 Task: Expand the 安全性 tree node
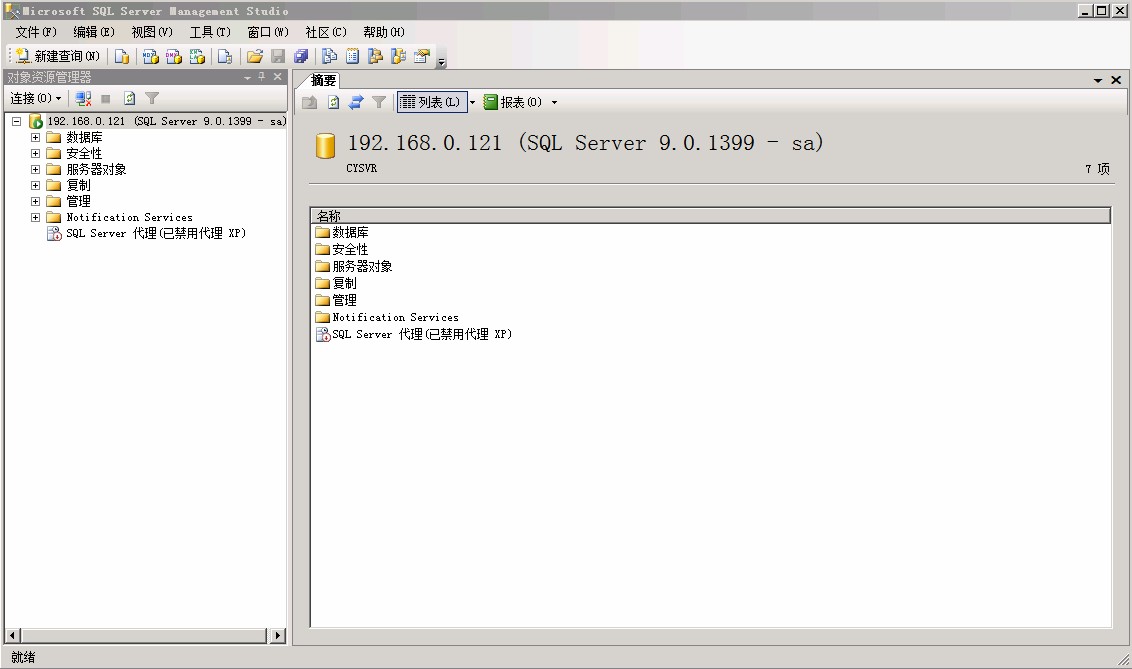35,153
